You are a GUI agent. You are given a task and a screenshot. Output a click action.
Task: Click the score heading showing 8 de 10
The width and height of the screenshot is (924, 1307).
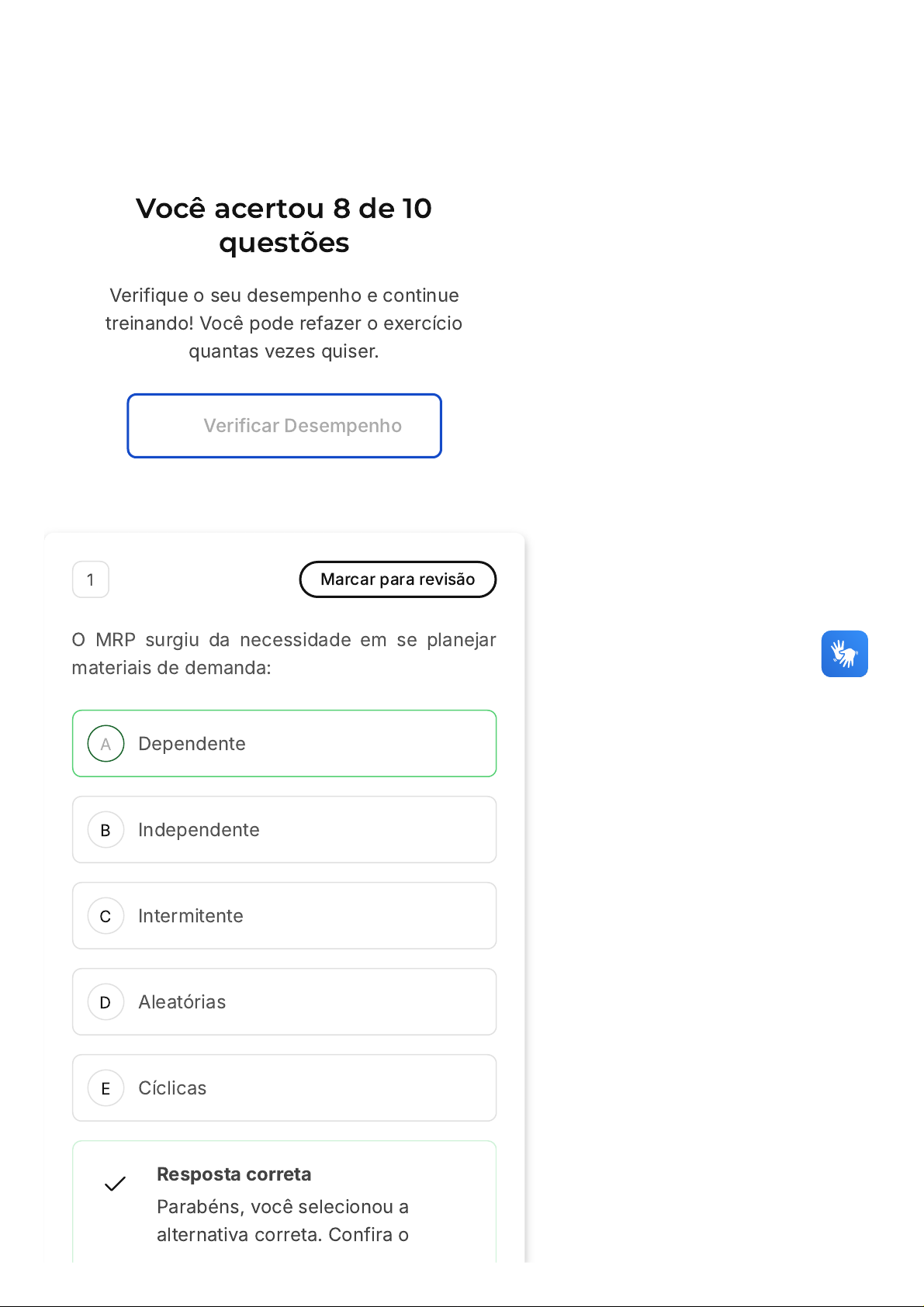(284, 225)
